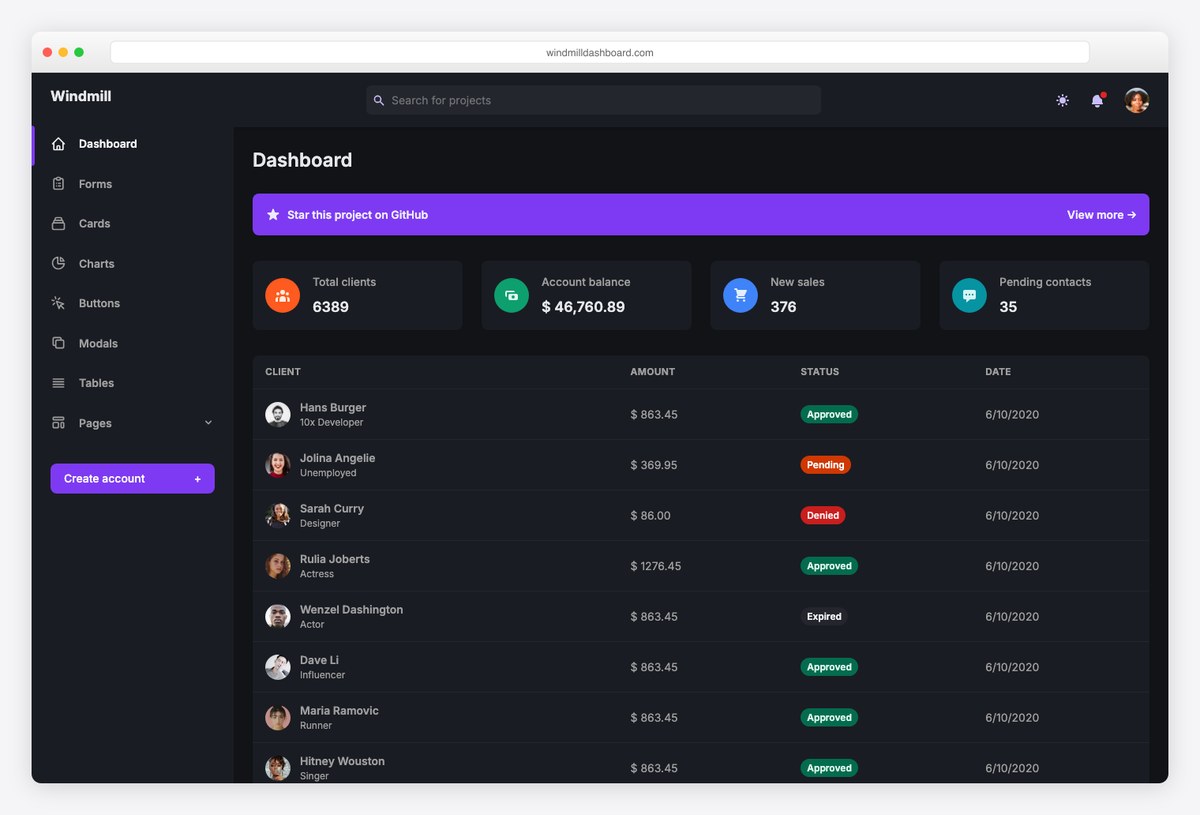Click the teal Pending contacts chat icon
1200x815 pixels.
(x=969, y=295)
